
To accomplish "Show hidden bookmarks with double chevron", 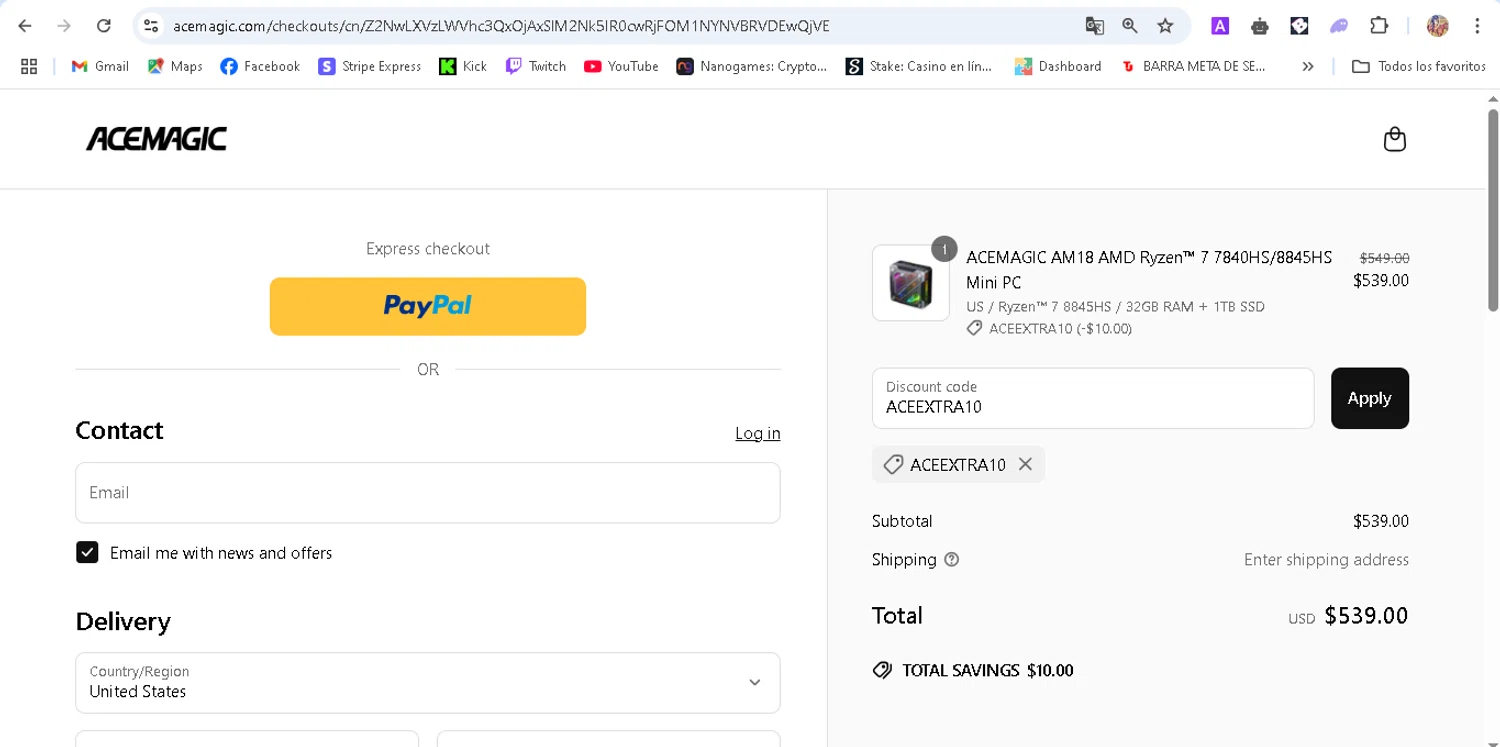I will point(1307,66).
